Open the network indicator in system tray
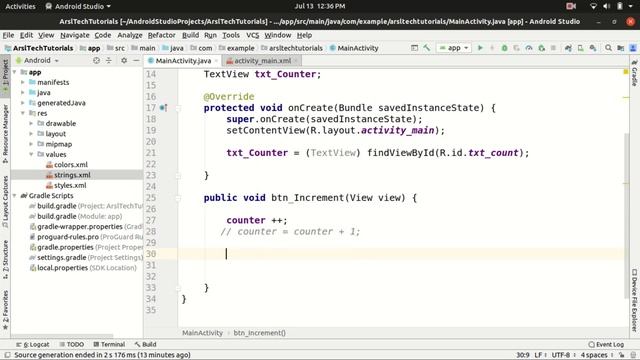 pyautogui.click(x=593, y=6)
